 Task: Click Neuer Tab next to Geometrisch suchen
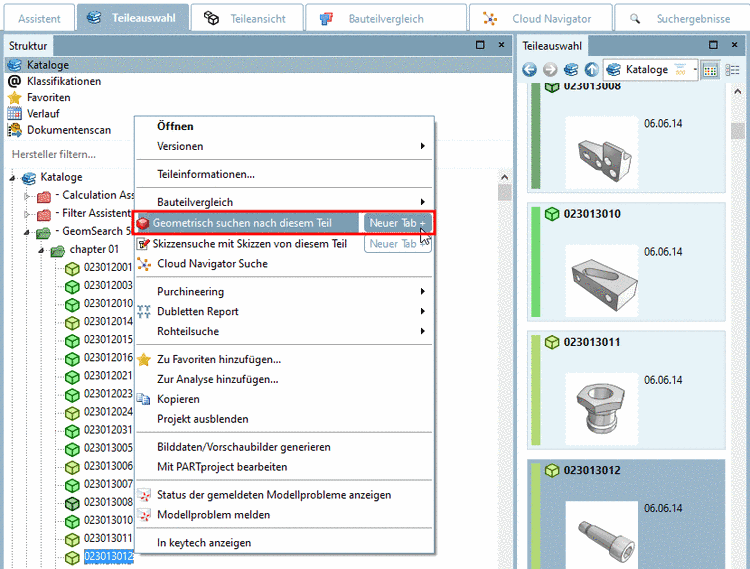tap(397, 223)
